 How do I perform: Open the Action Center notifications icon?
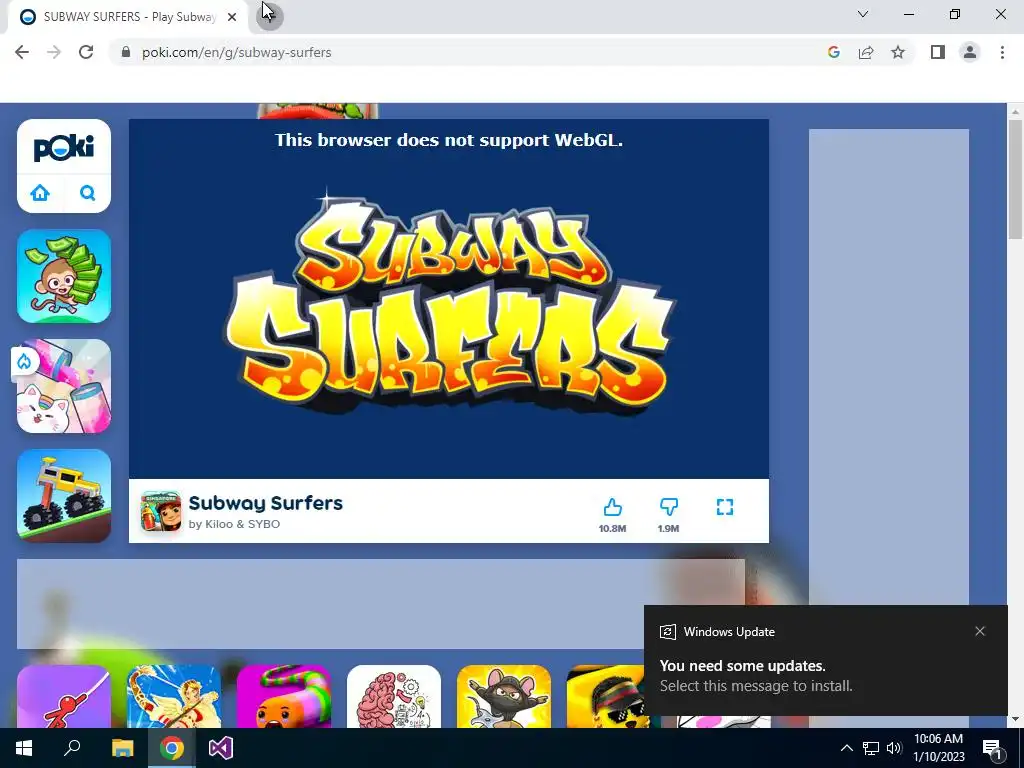click(x=992, y=748)
